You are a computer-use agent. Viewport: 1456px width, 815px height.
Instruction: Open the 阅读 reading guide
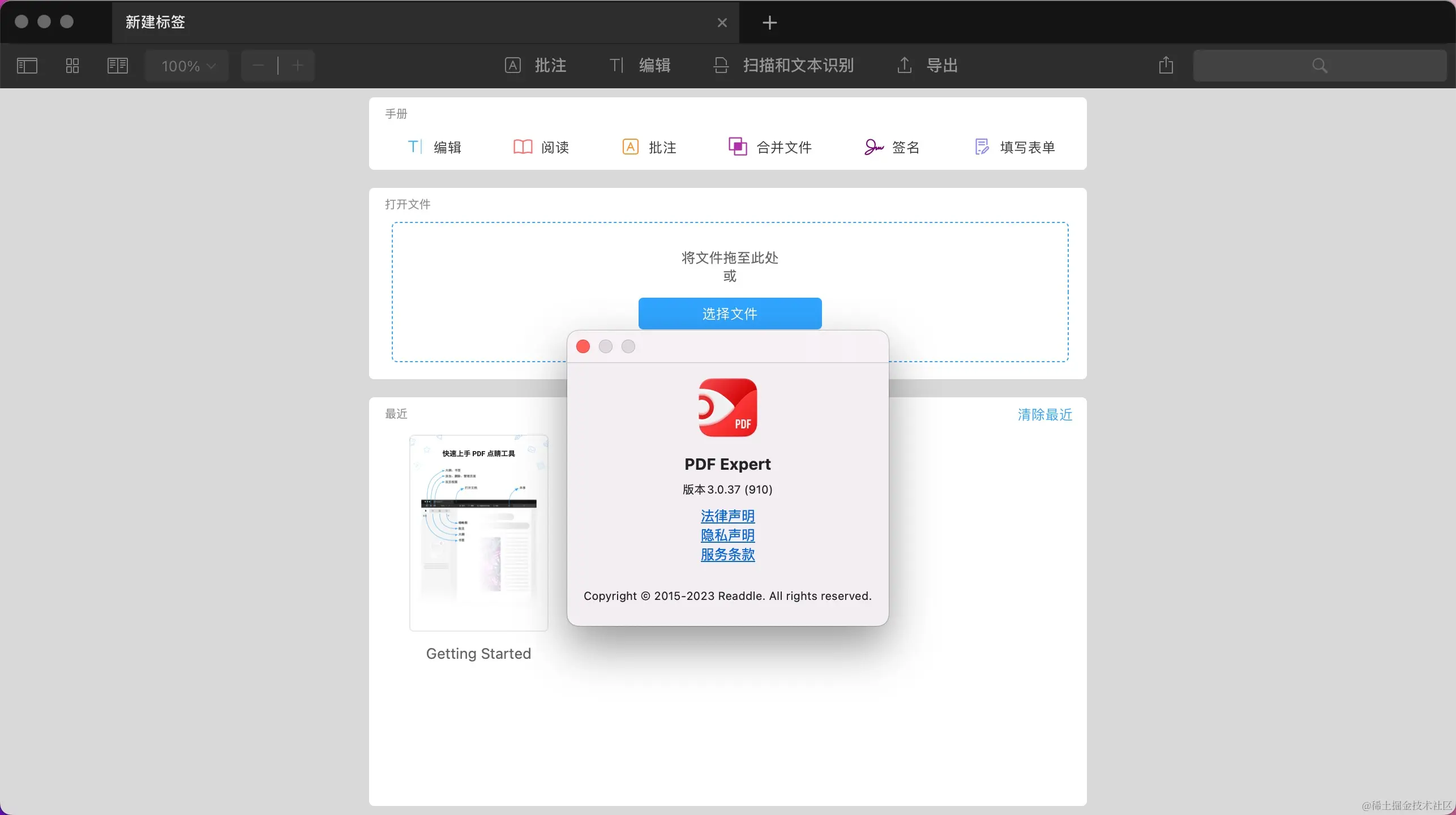click(x=541, y=147)
